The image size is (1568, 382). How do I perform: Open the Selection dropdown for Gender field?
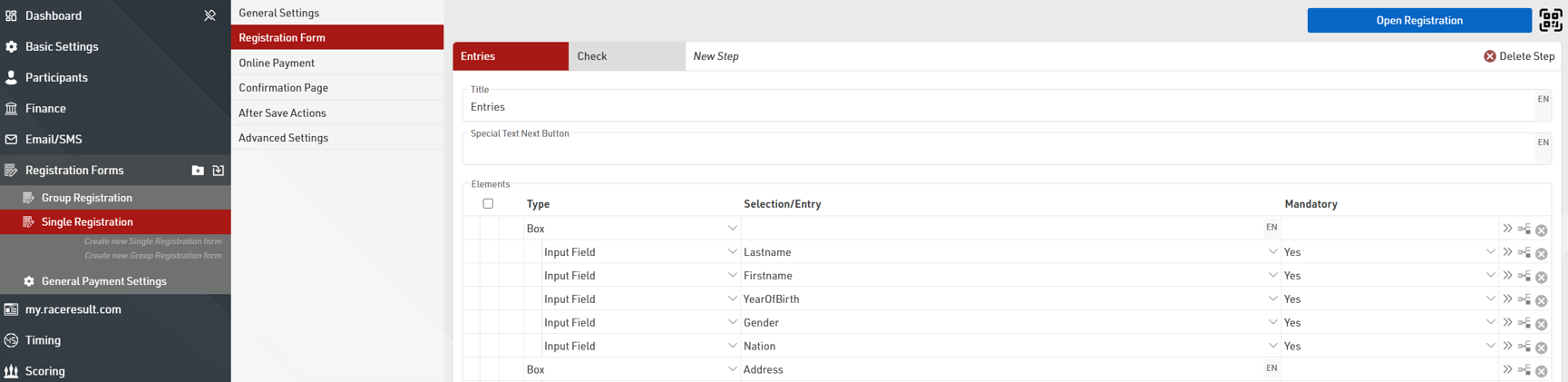1272,323
